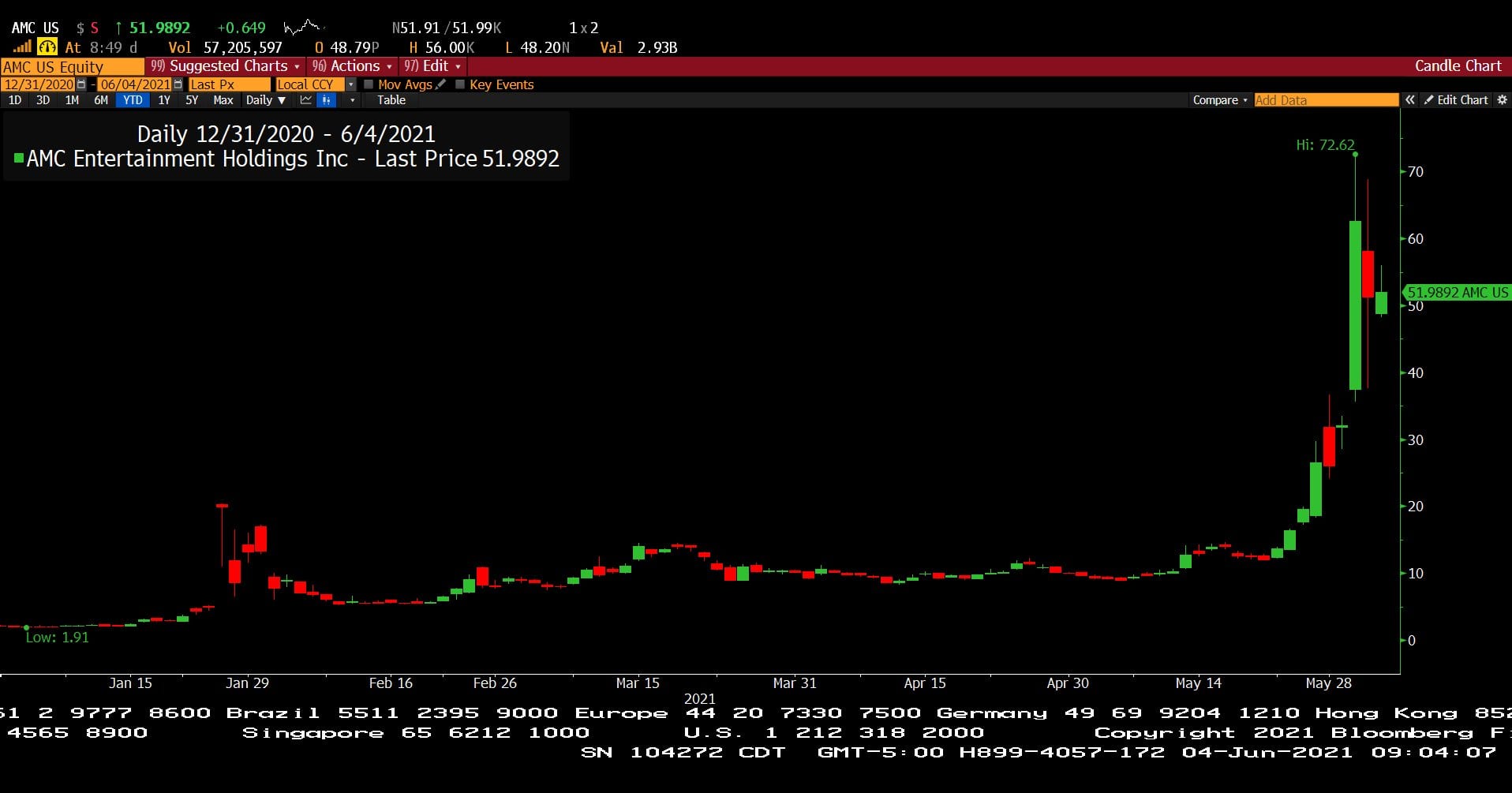Select the 3D range tab

[43, 100]
